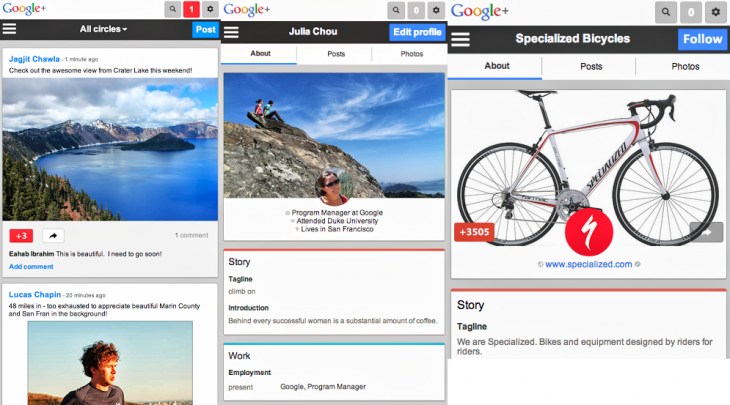Toggle the +3505 button on Specialized page
The height and width of the screenshot is (405, 730).
[x=472, y=232]
